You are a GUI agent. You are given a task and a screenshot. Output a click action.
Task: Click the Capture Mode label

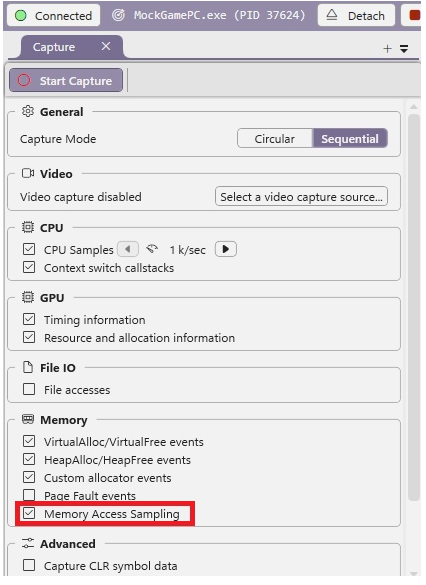[x=58, y=139]
